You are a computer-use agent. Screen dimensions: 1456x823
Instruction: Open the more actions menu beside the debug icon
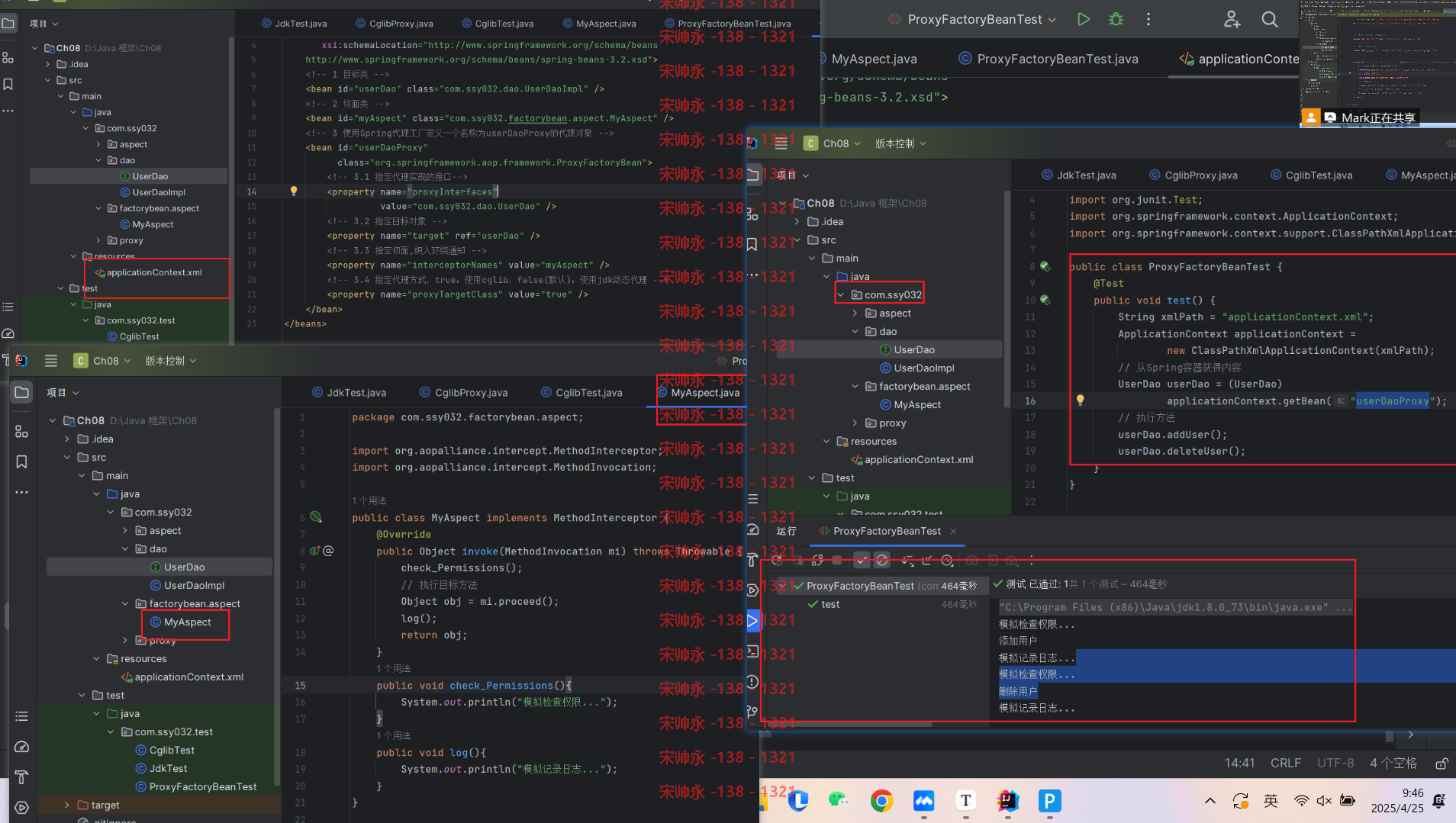coord(1148,19)
